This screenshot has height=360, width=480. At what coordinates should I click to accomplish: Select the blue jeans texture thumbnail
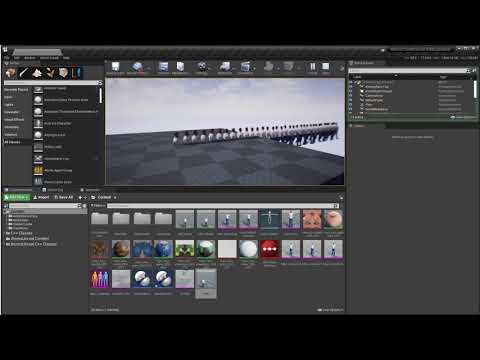[142, 249]
